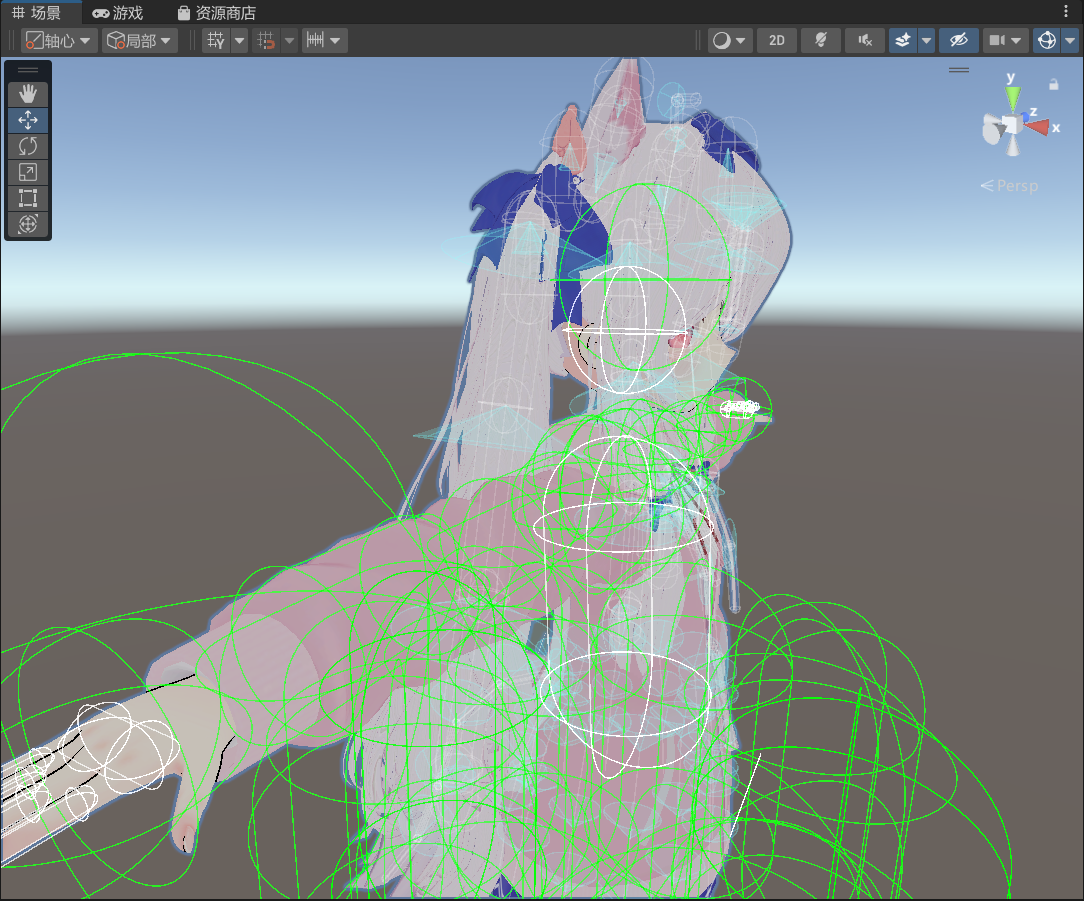Toggle 2D view mode
This screenshot has height=901, width=1084.
[777, 41]
